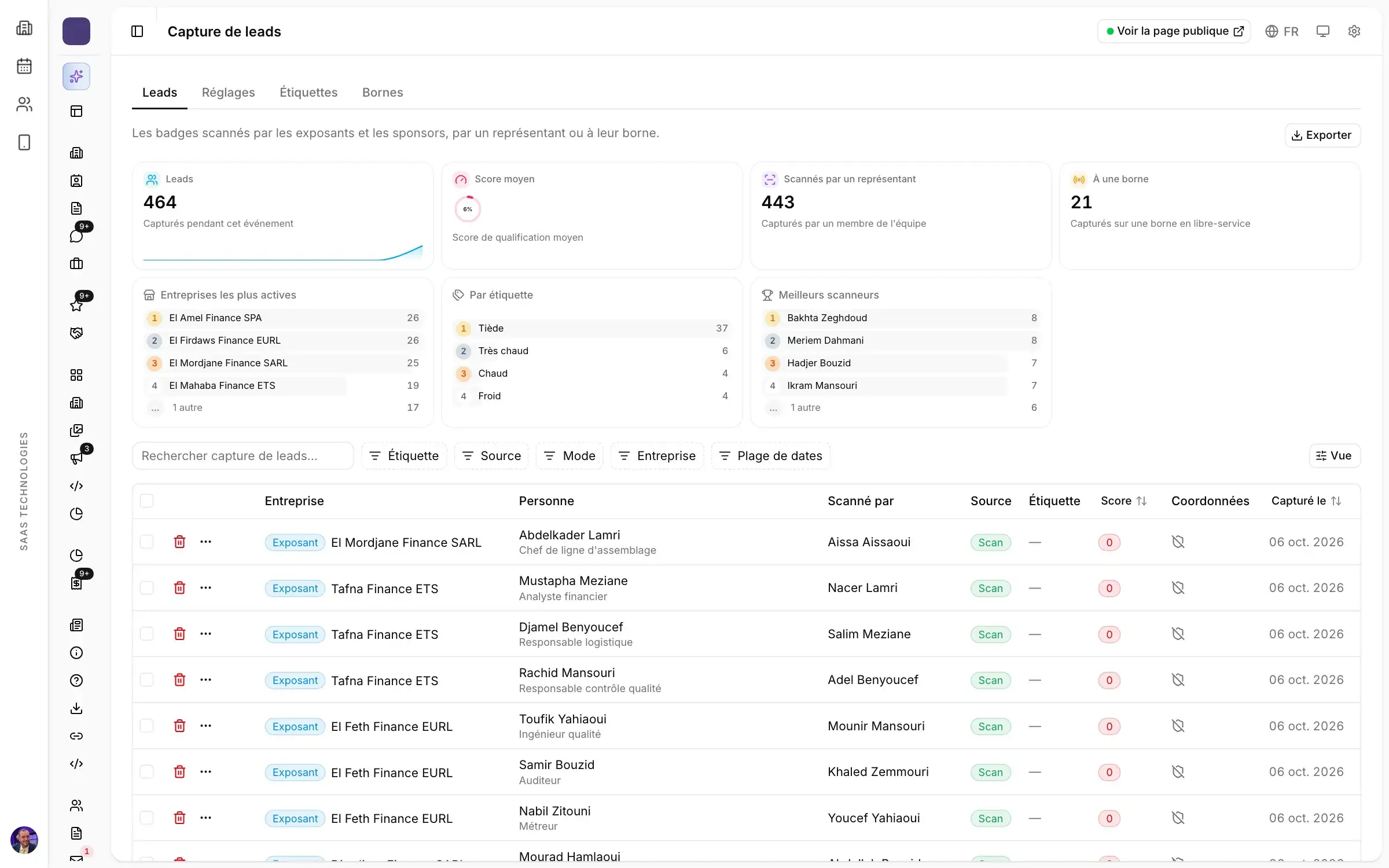This screenshot has height=868, width=1389.
Task: Toggle the sidebar panel icon
Action: click(x=137, y=31)
